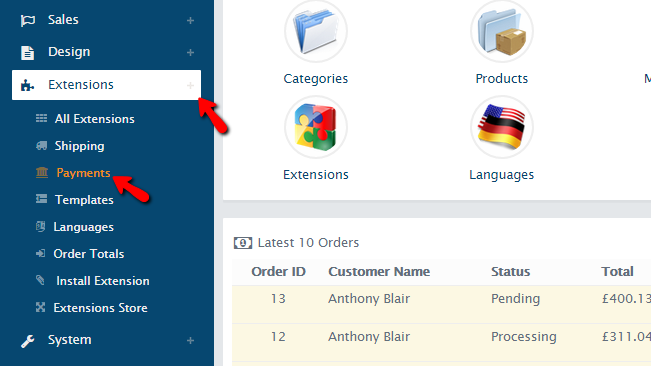Click the Pending status cell
The width and height of the screenshot is (651, 366).
tap(516, 299)
